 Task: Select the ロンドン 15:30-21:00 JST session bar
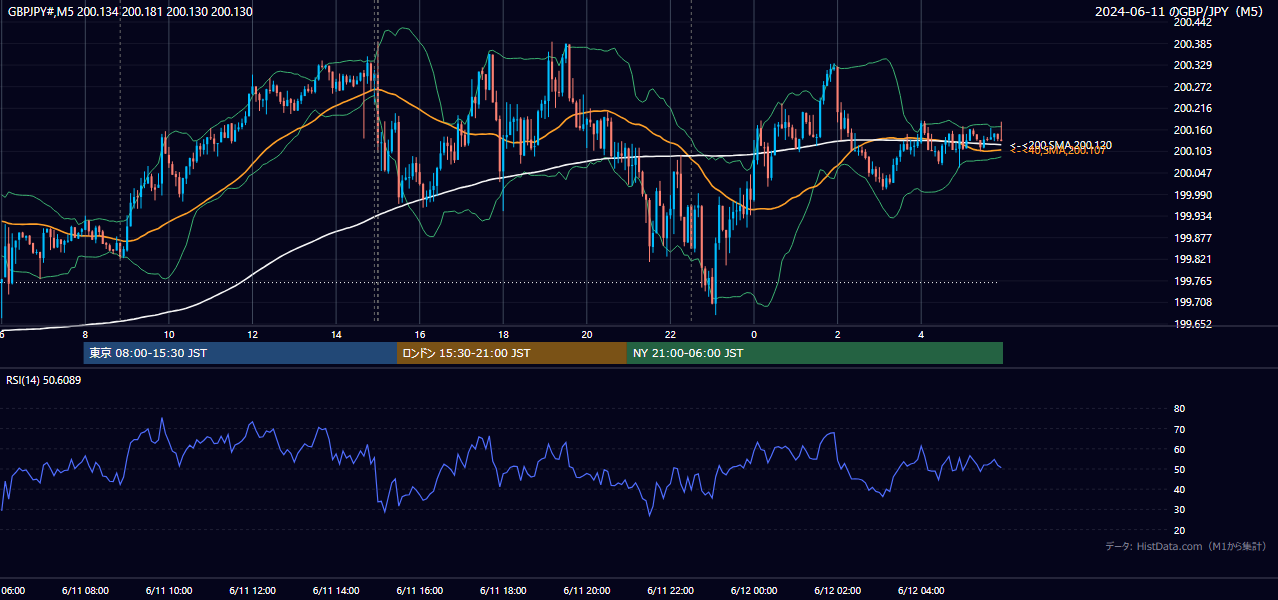512,353
